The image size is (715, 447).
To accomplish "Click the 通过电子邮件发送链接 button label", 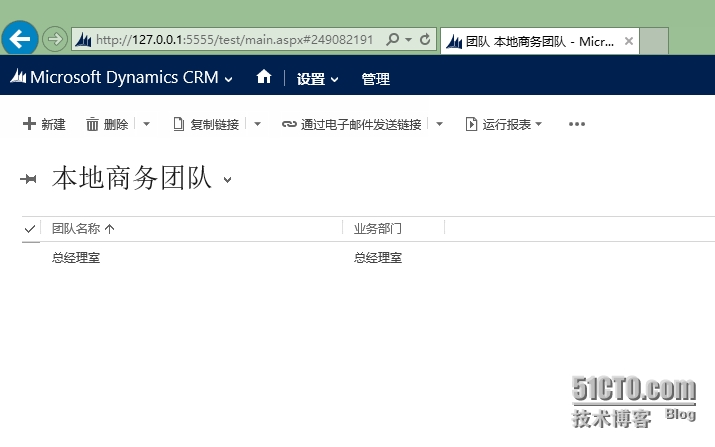I will 361,125.
